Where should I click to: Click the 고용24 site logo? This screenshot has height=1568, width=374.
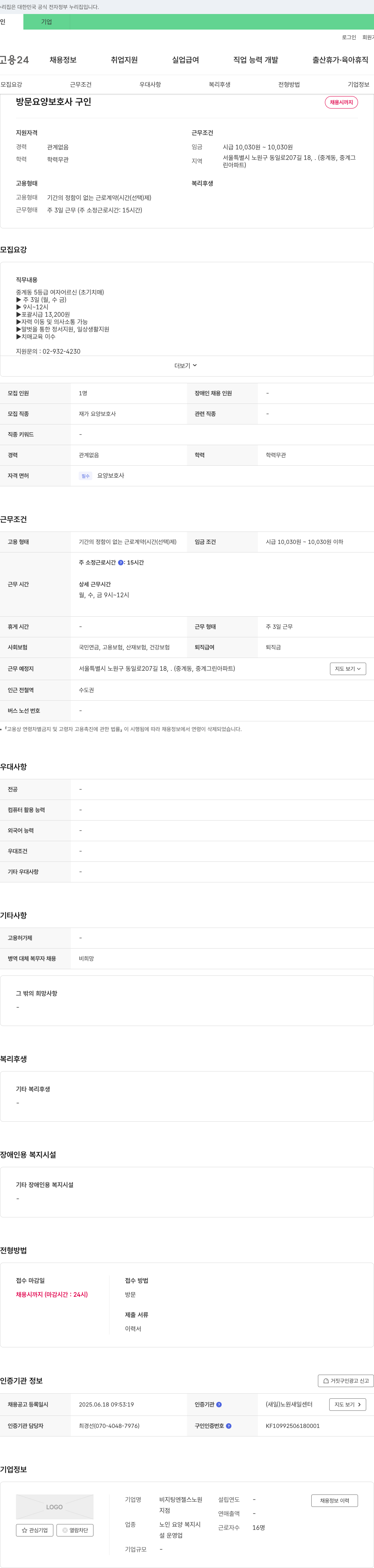(14, 60)
